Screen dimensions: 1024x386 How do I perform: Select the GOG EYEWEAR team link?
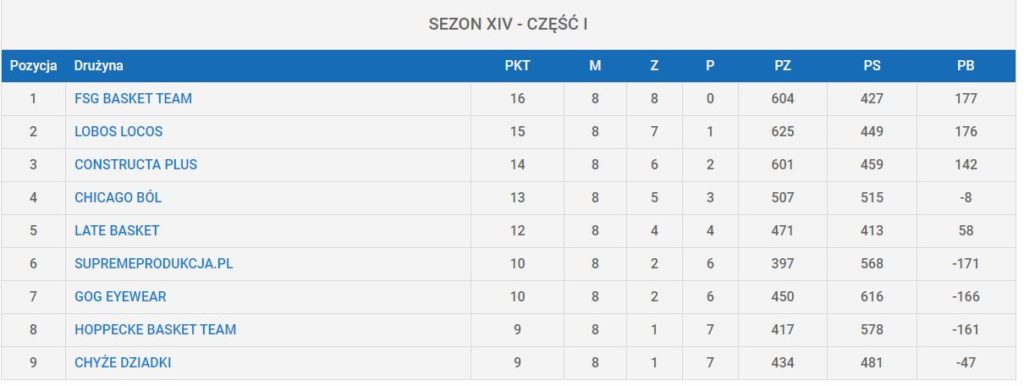(x=120, y=297)
